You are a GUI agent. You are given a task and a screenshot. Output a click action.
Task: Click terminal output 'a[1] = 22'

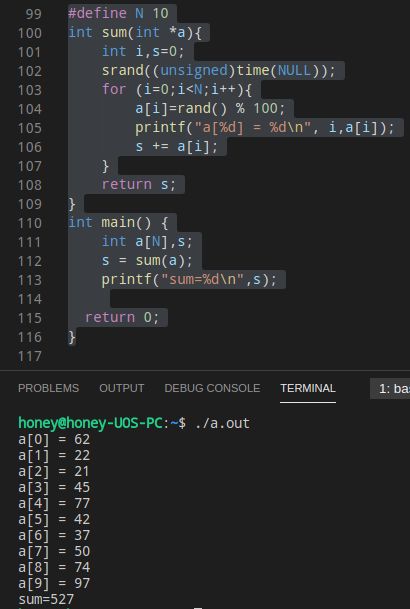pos(54,455)
